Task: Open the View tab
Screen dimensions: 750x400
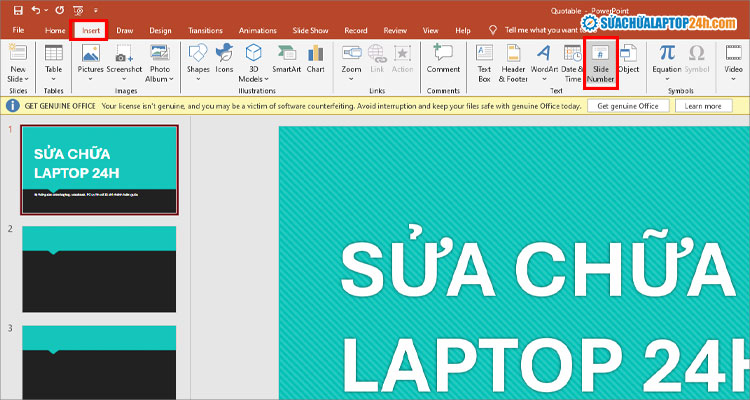Action: [430, 30]
